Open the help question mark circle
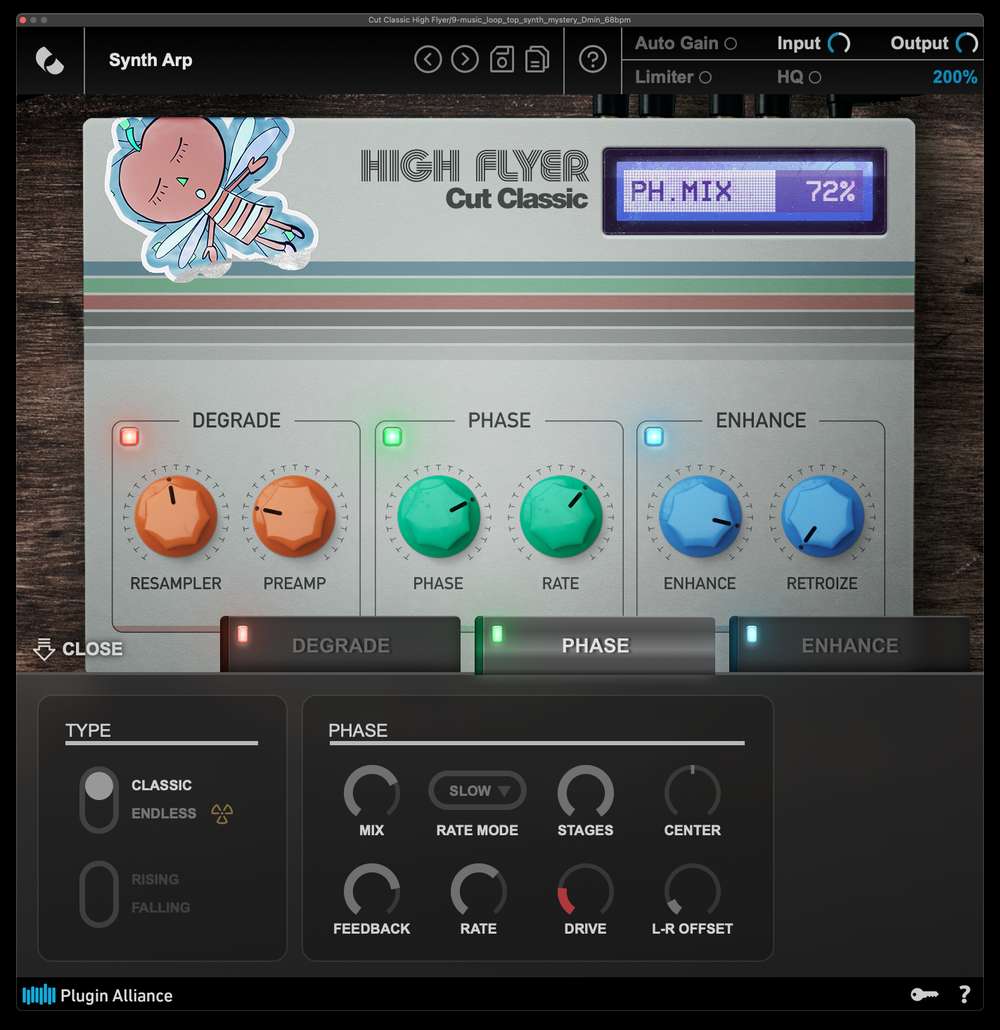This screenshot has height=1030, width=1000. (x=593, y=60)
